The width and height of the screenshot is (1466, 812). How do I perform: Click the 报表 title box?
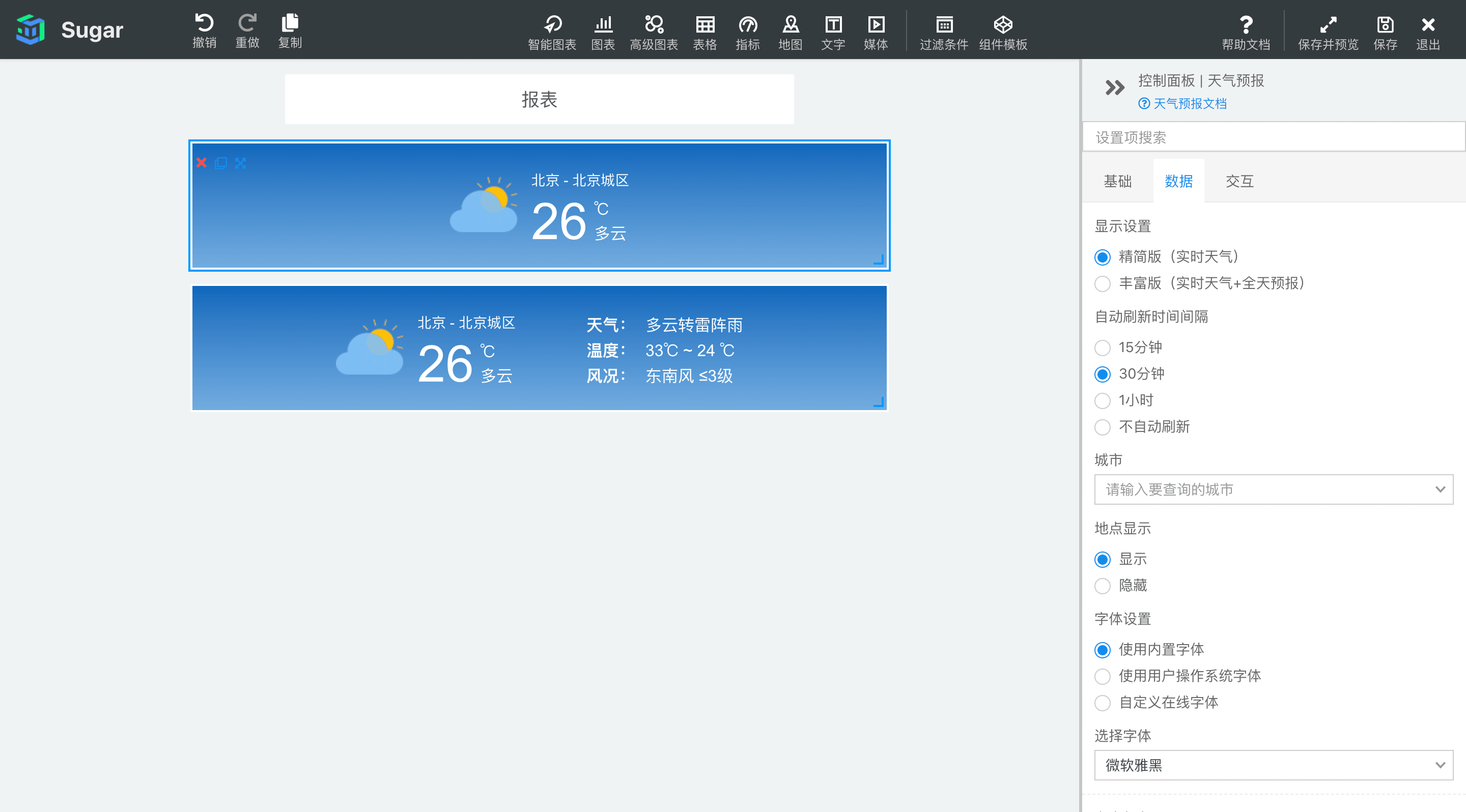(539, 100)
